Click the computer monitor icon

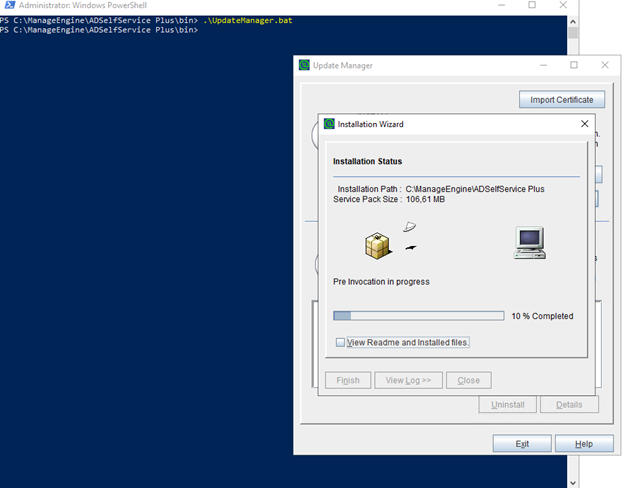pos(530,243)
